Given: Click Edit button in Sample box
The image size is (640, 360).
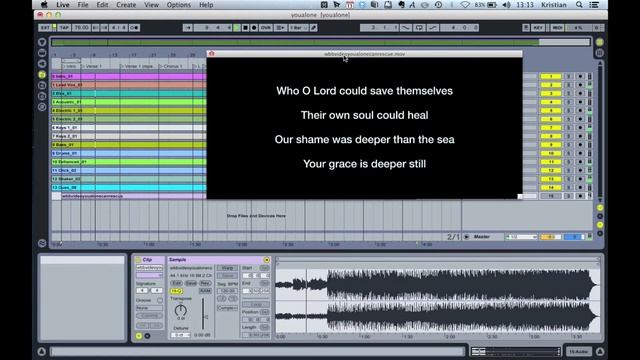Looking at the screenshot, I should [x=176, y=283].
